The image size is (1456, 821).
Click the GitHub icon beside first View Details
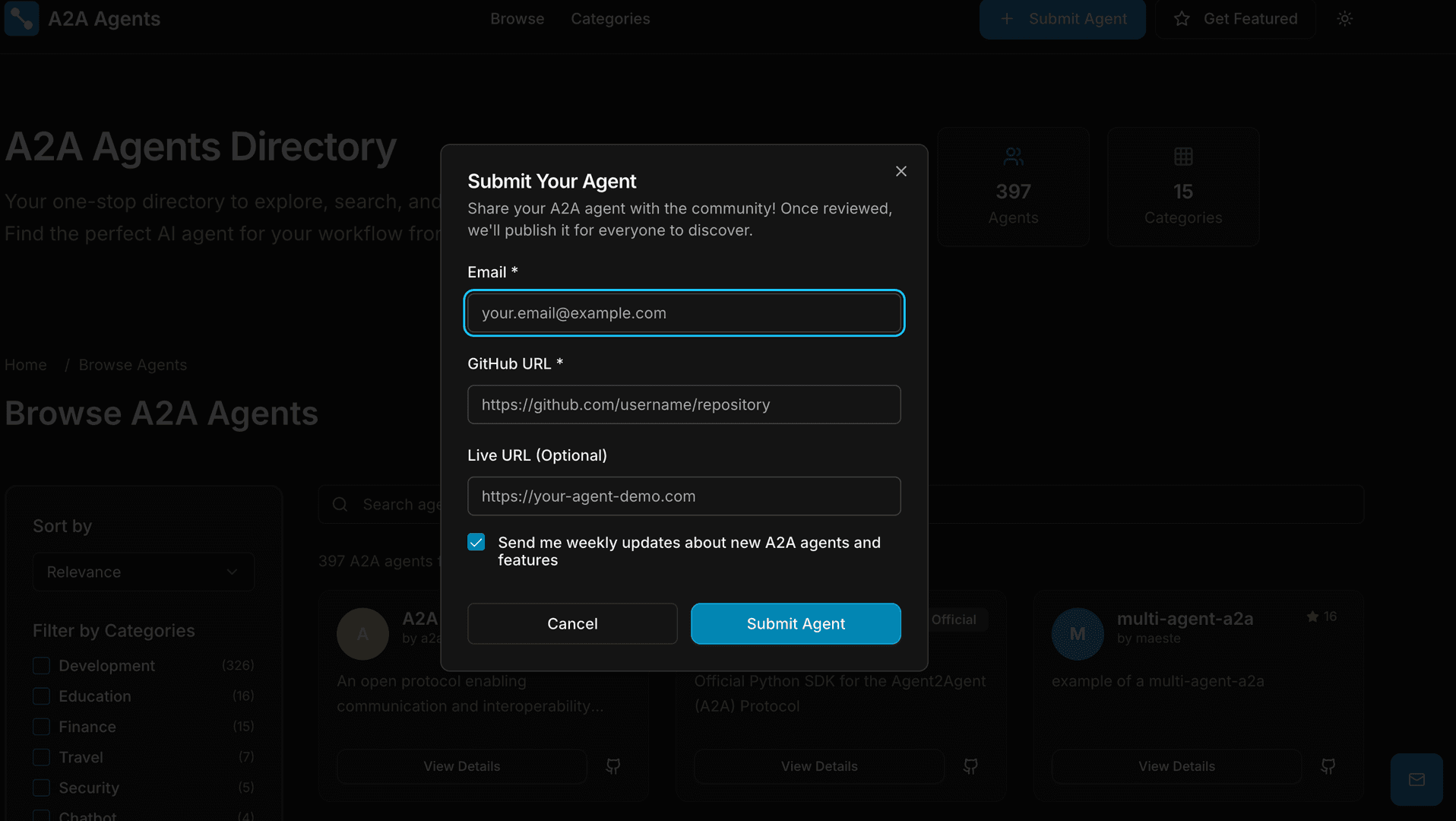[613, 766]
